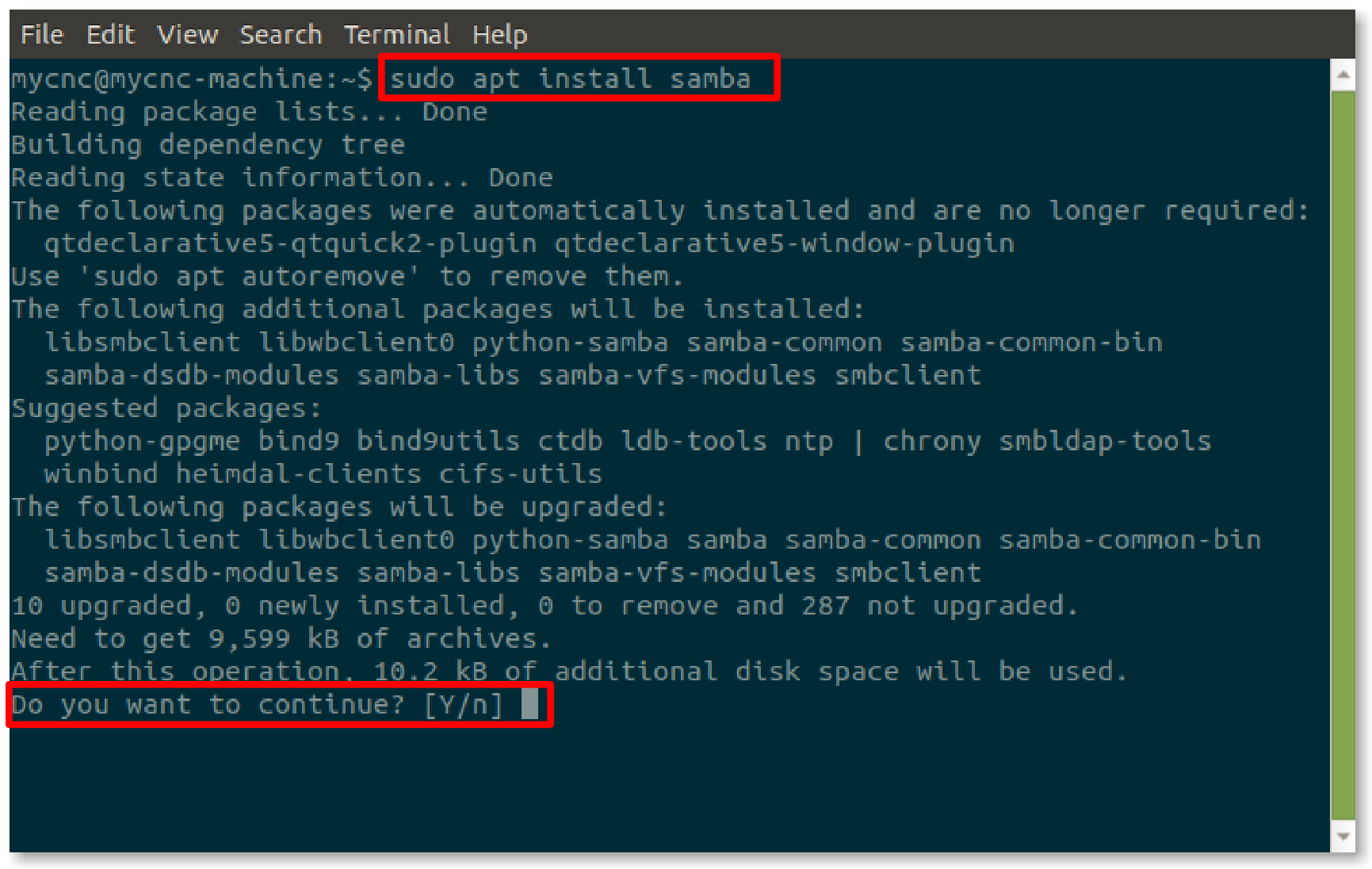Open the View menu
The image size is (1372, 869).
[187, 35]
